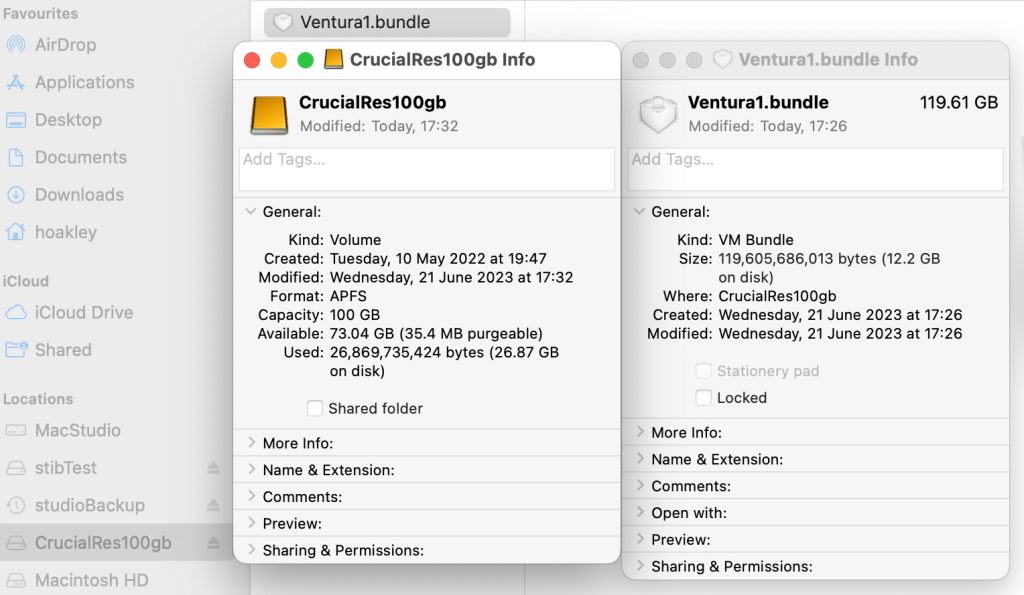Tick the Locked checkbox for Ventura1.bundle

point(704,397)
